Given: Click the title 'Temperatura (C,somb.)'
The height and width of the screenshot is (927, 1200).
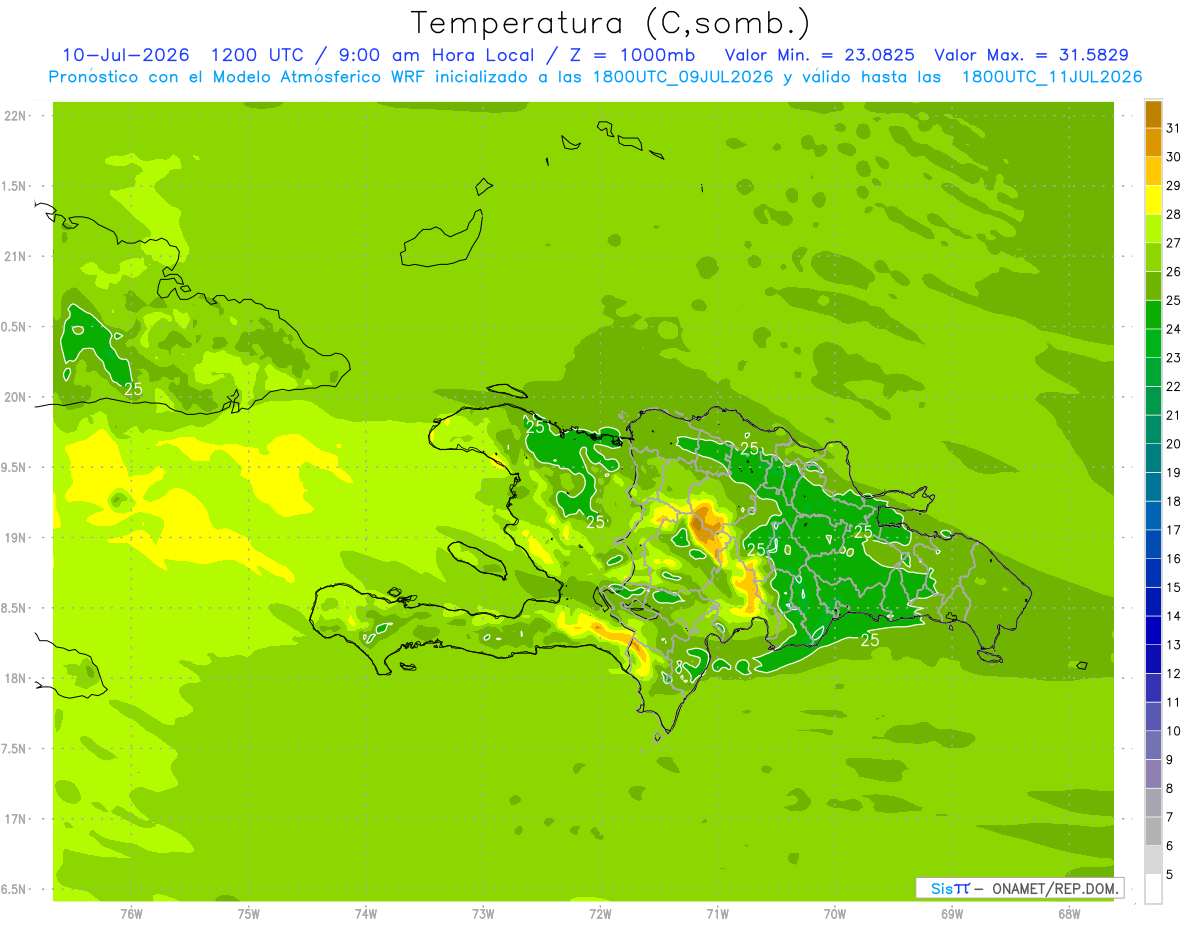Looking at the screenshot, I should point(611,23).
